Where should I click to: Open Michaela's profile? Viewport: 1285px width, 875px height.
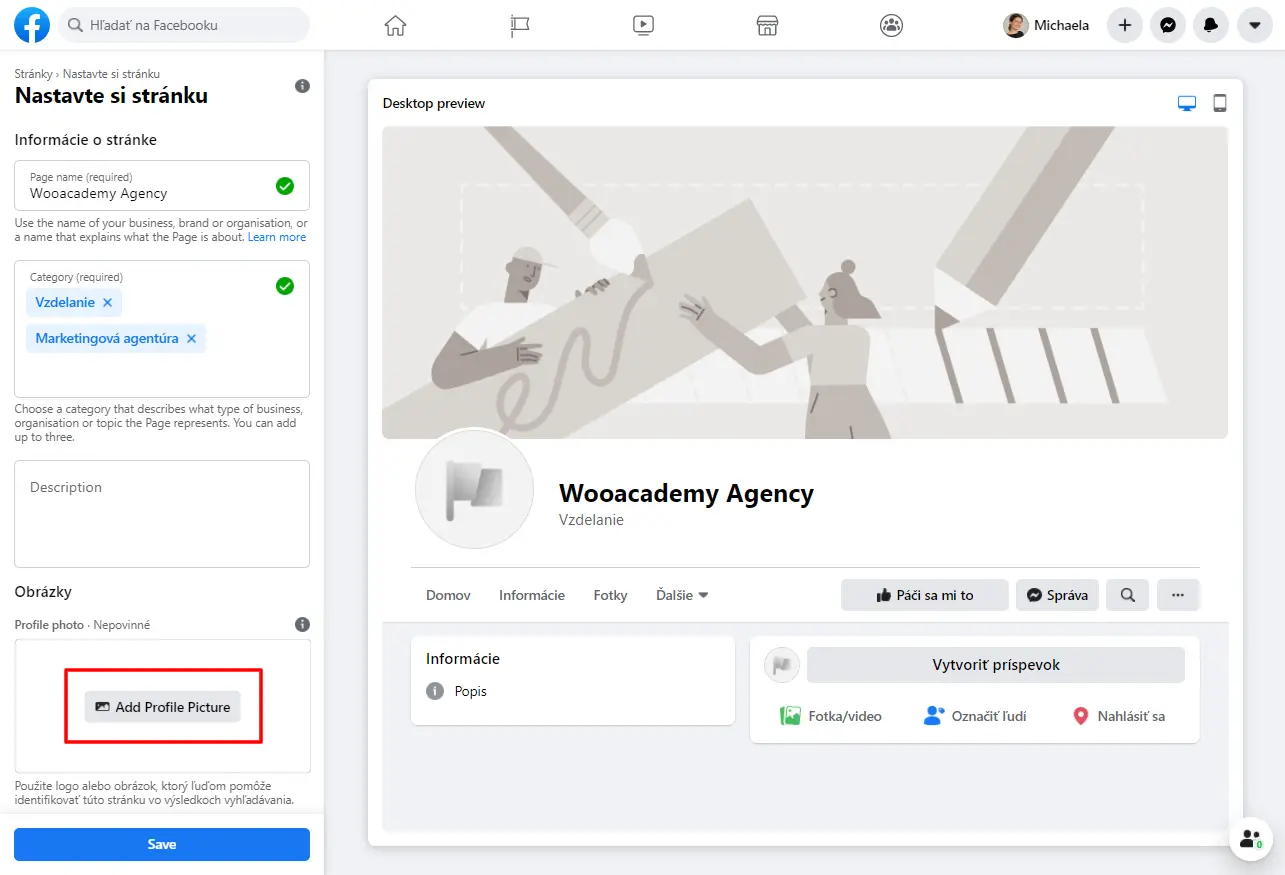(1047, 25)
